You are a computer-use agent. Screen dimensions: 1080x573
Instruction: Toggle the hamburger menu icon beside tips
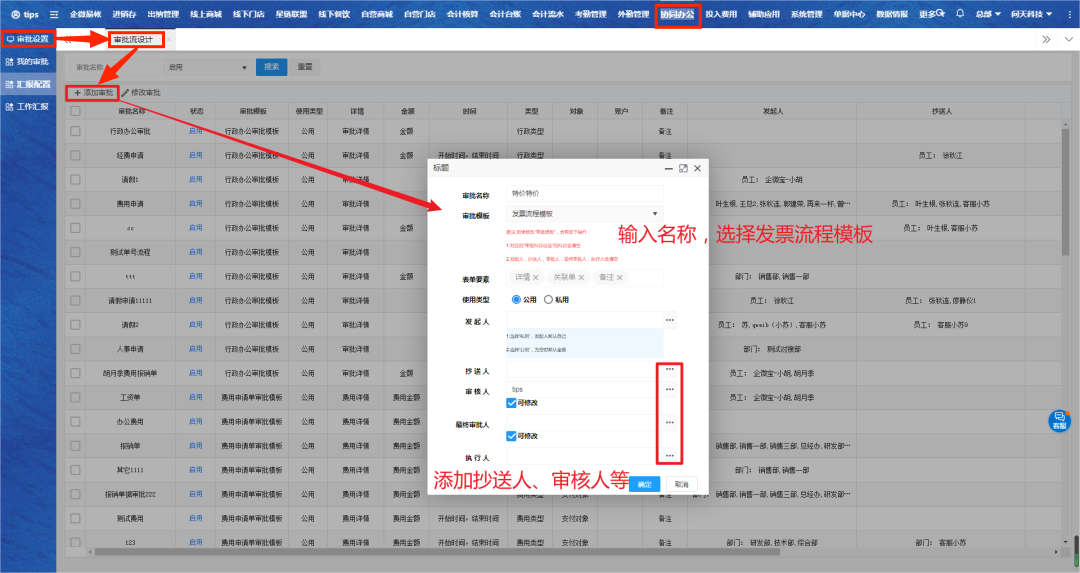pyautogui.click(x=54, y=15)
